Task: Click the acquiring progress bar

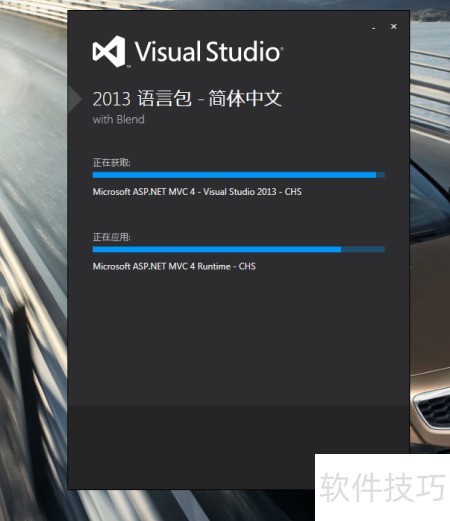Action: 239,175
